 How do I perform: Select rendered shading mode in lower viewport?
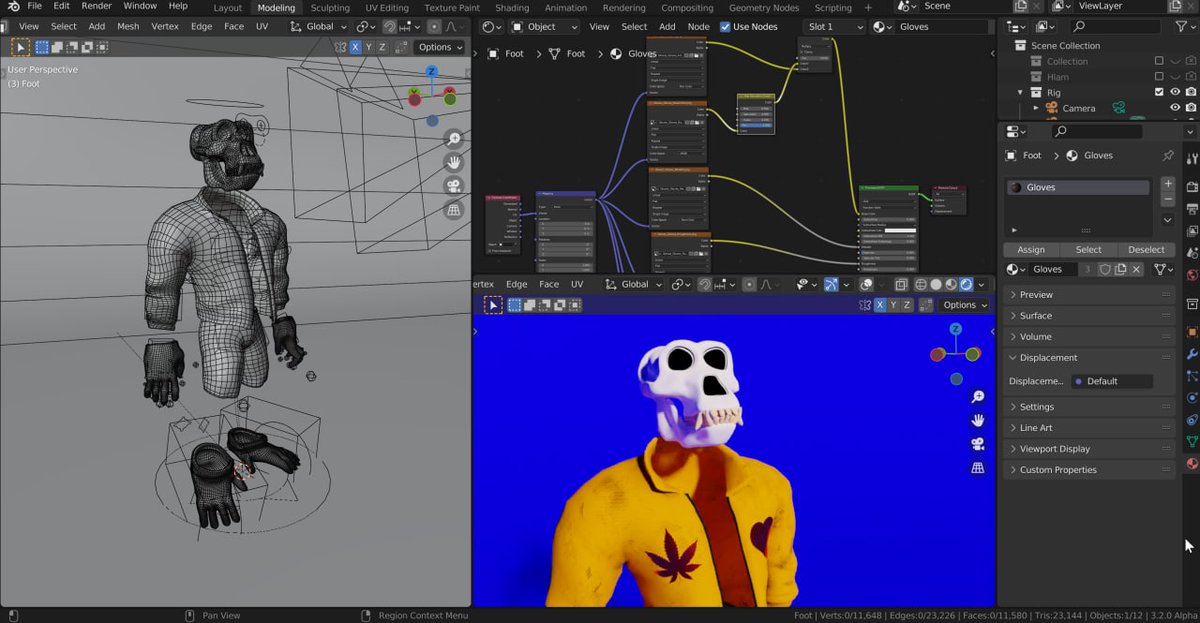coord(967,285)
